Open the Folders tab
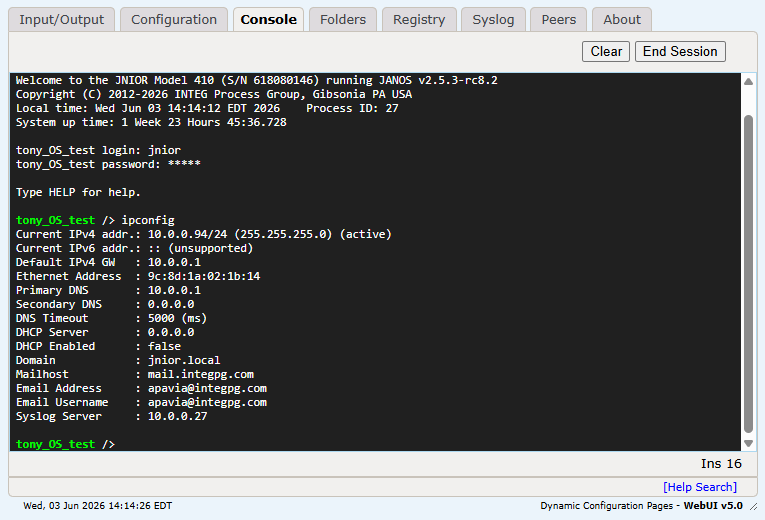 coord(342,20)
